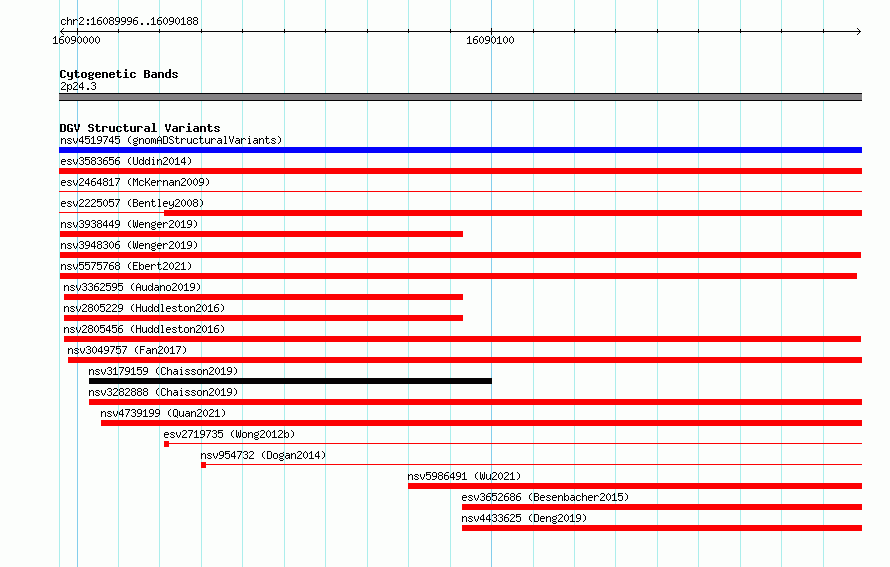Screen dimensions: 890x567
Task: Open nsv954732 (Dogan2014) label
Action: click(x=263, y=455)
